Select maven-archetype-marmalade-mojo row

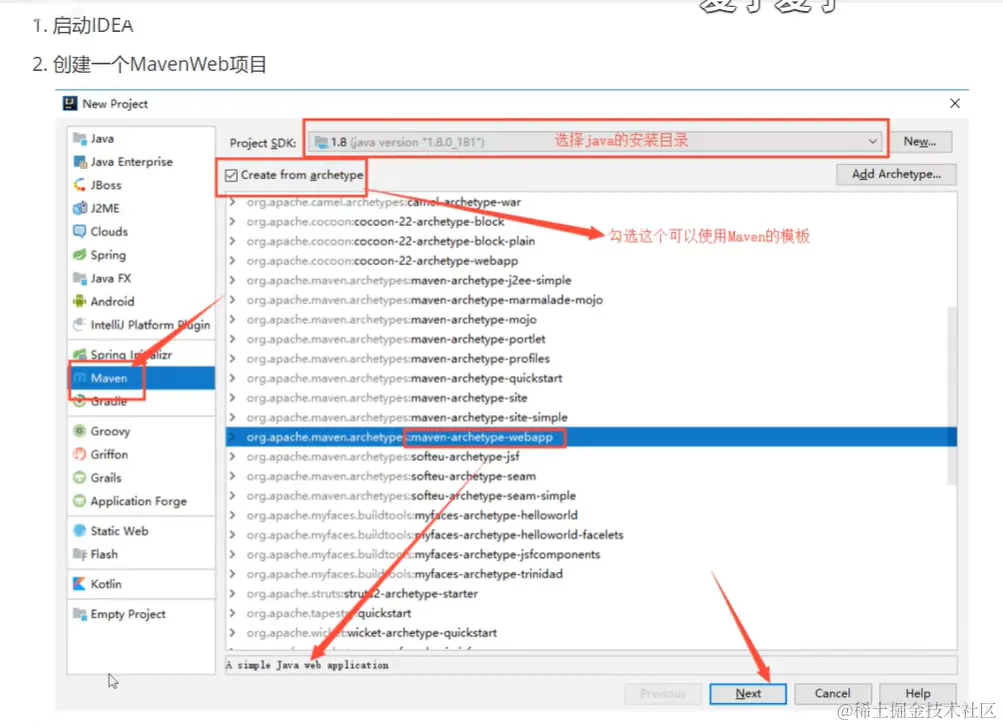click(x=591, y=300)
